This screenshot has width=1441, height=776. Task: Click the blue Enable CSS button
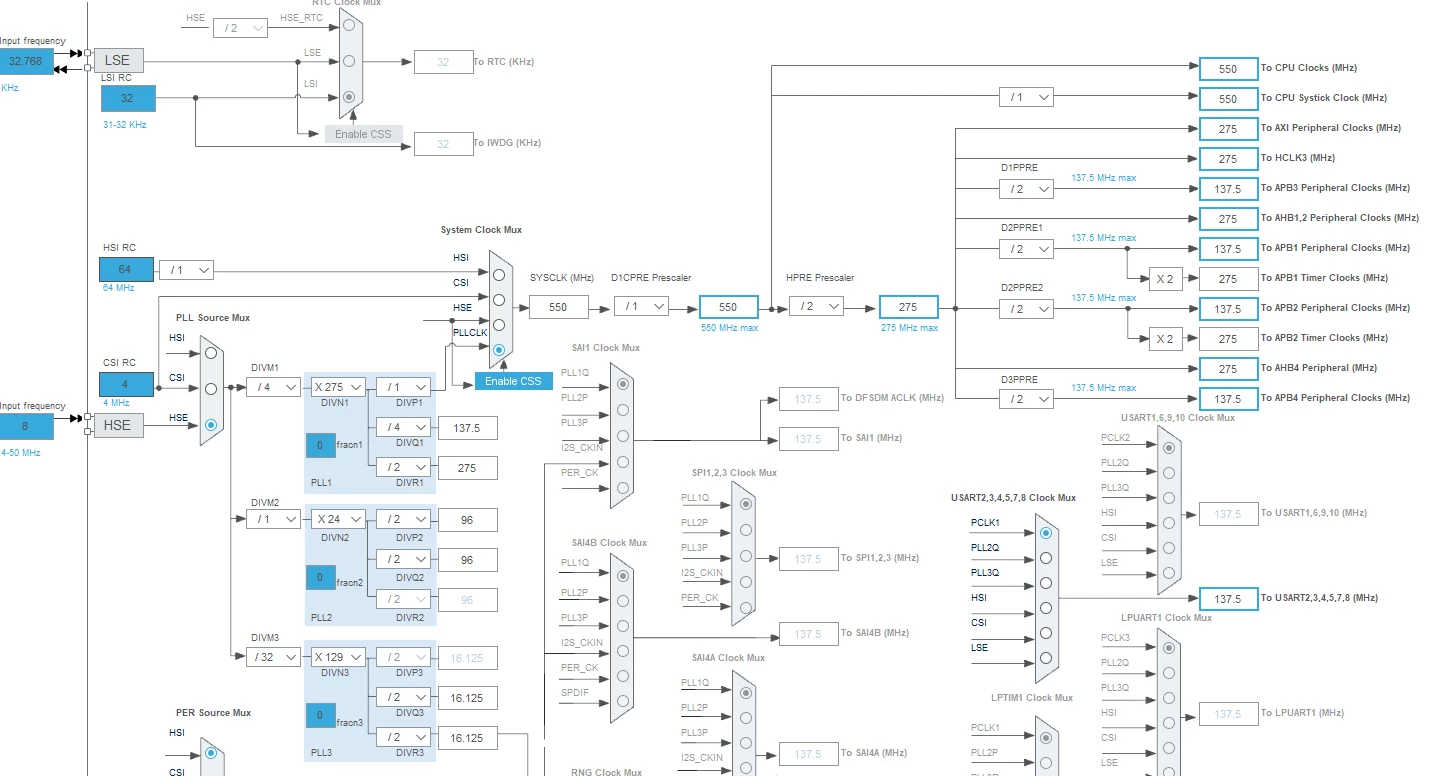tap(513, 381)
